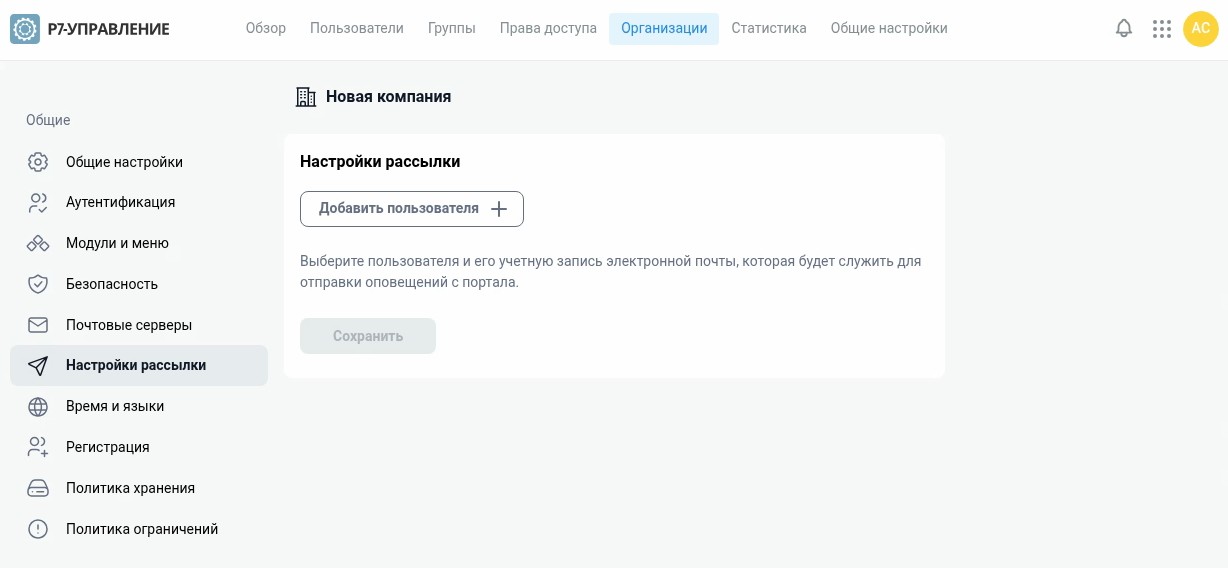Open the Права доступа tab
Image resolution: width=1228 pixels, height=568 pixels.
[x=548, y=28]
